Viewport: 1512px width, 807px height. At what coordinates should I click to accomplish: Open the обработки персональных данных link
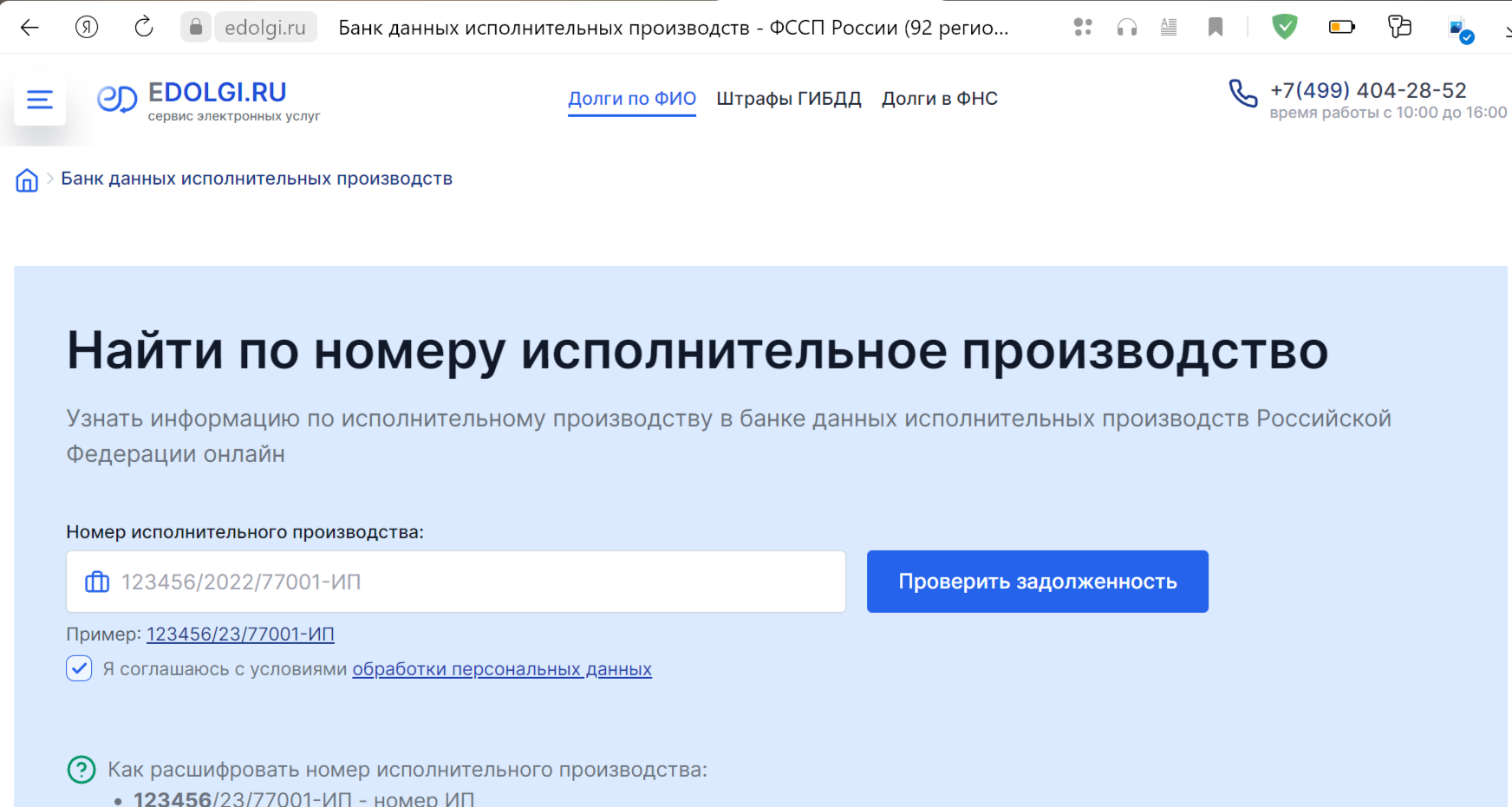502,669
